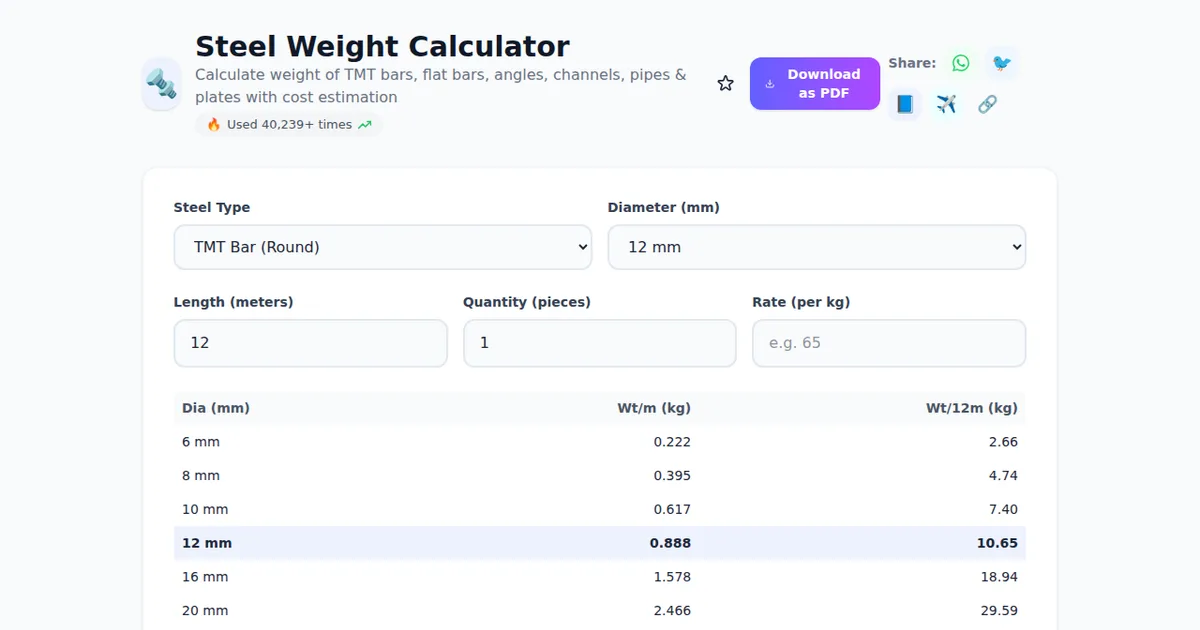Viewport: 1200px width, 630px height.
Task: Click the nut and bolt calculator logo
Action: 162,84
